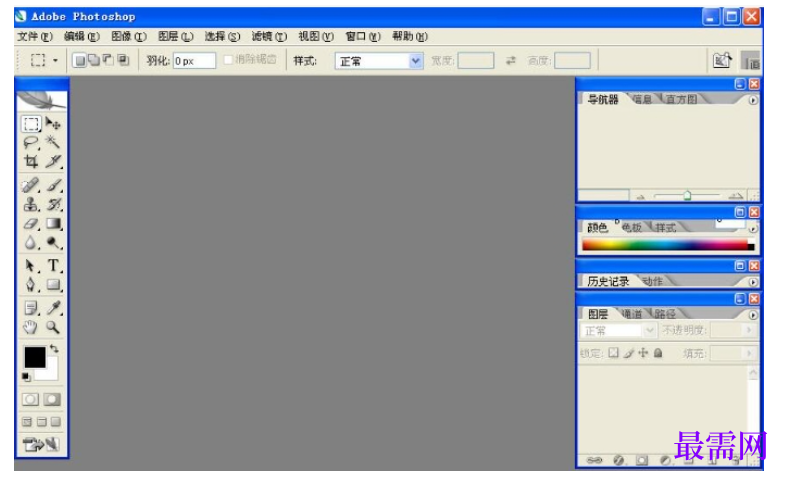Open the 文件 (File) menu

(x=35, y=37)
